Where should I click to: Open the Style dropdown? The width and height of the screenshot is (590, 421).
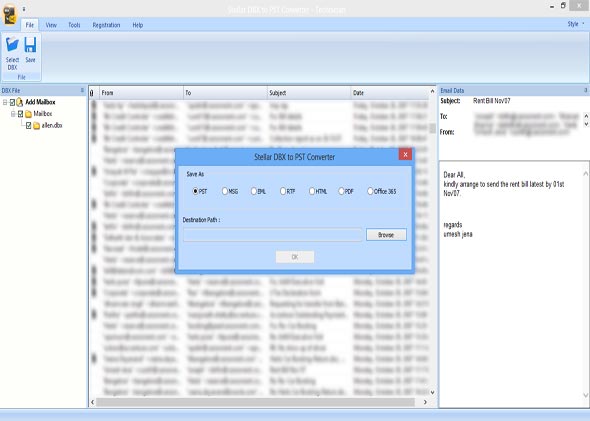(576, 24)
